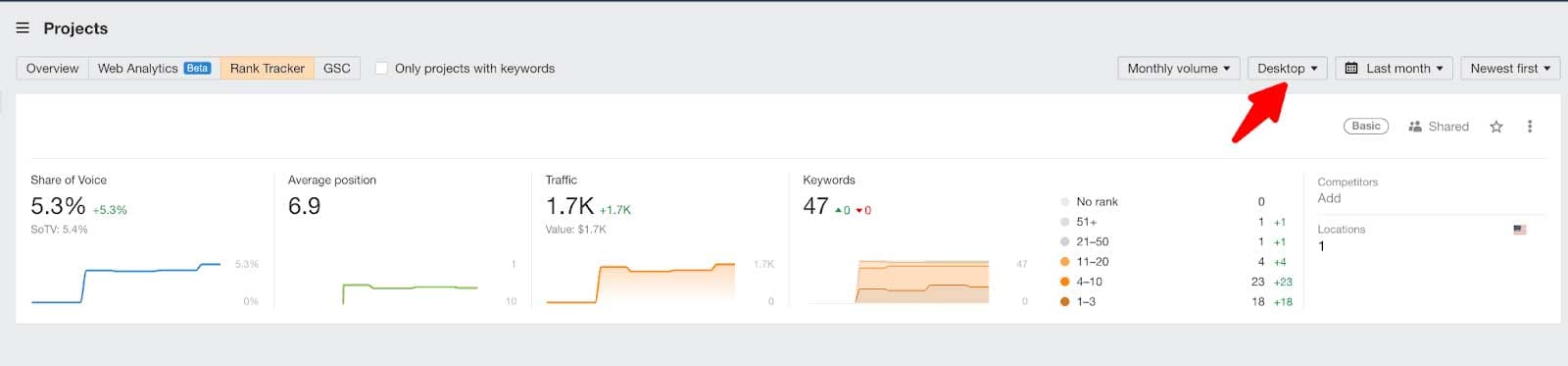This screenshot has height=366, width=1568.
Task: Open the Last month date dropdown
Action: 1395,69
